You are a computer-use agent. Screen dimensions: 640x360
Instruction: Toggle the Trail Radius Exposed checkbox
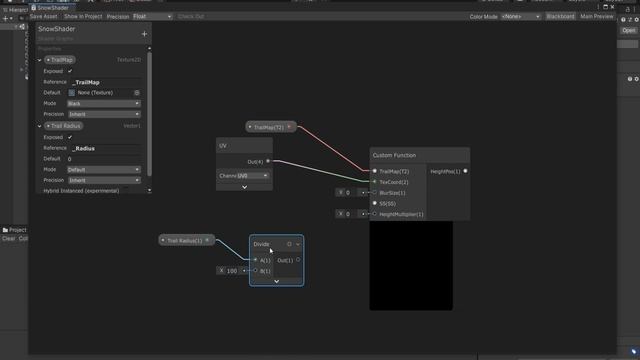(x=70, y=137)
